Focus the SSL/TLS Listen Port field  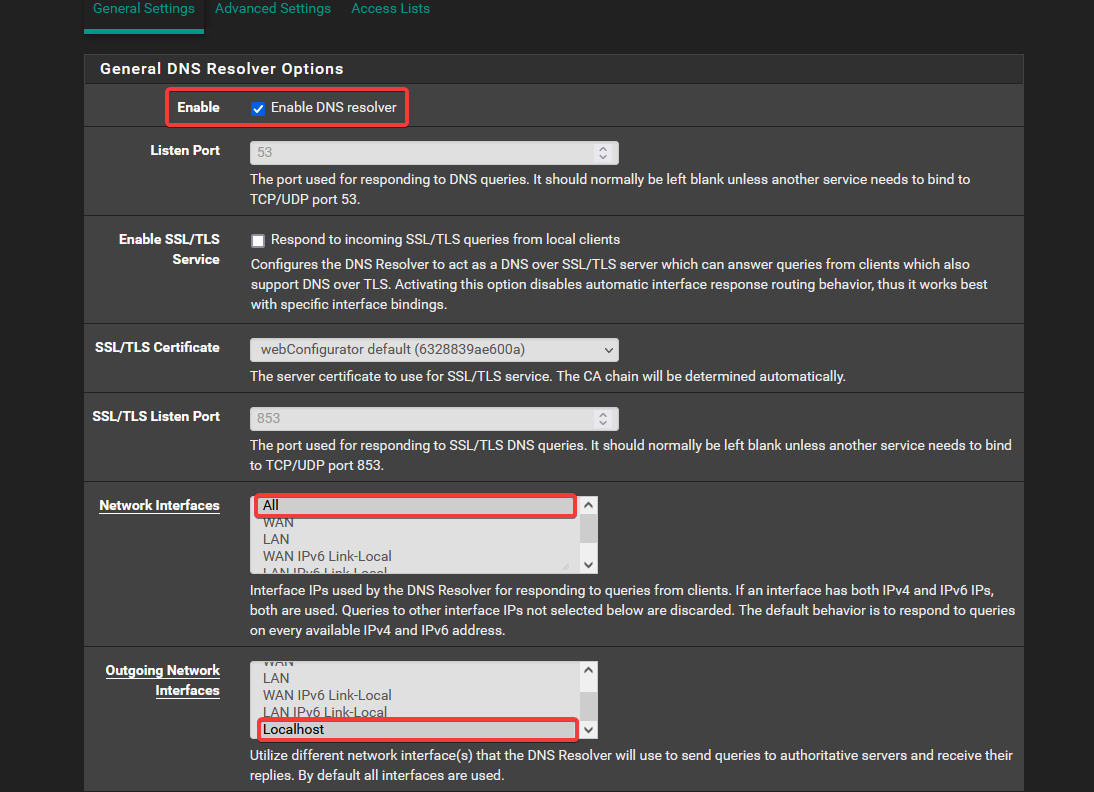pyautogui.click(x=420, y=418)
